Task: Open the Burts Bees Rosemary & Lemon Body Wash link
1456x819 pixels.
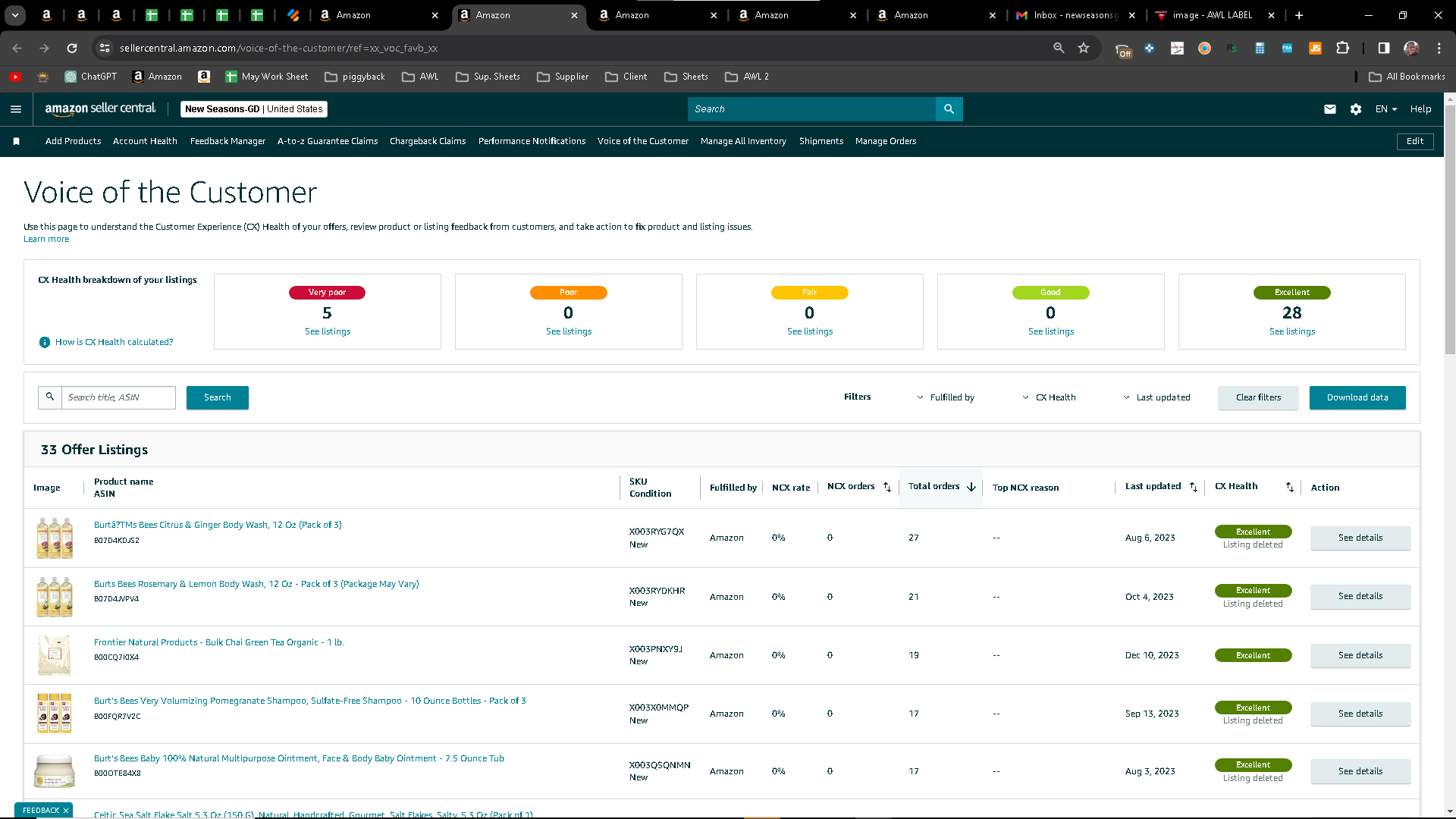Action: [256, 584]
